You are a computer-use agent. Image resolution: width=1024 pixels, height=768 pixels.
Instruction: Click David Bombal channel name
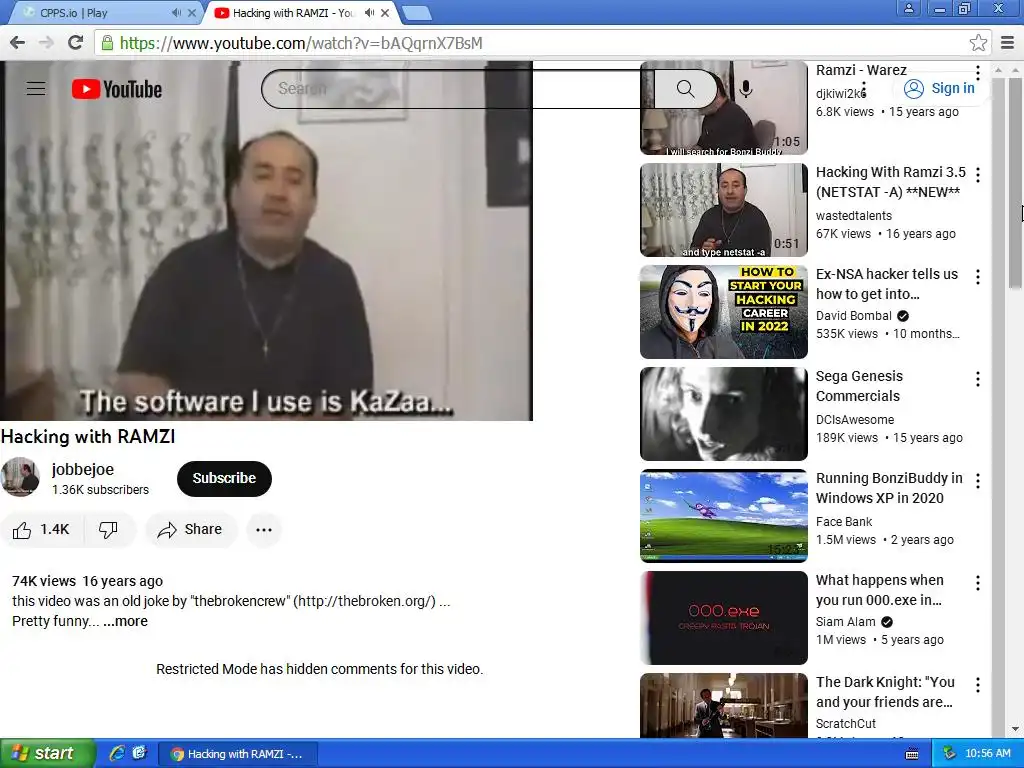(854, 316)
